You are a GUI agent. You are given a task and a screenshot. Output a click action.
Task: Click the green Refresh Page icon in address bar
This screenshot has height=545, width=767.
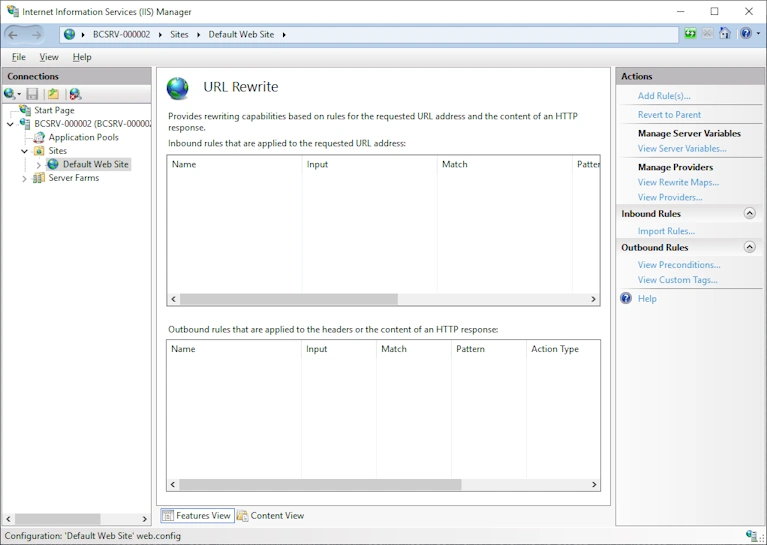(690, 34)
